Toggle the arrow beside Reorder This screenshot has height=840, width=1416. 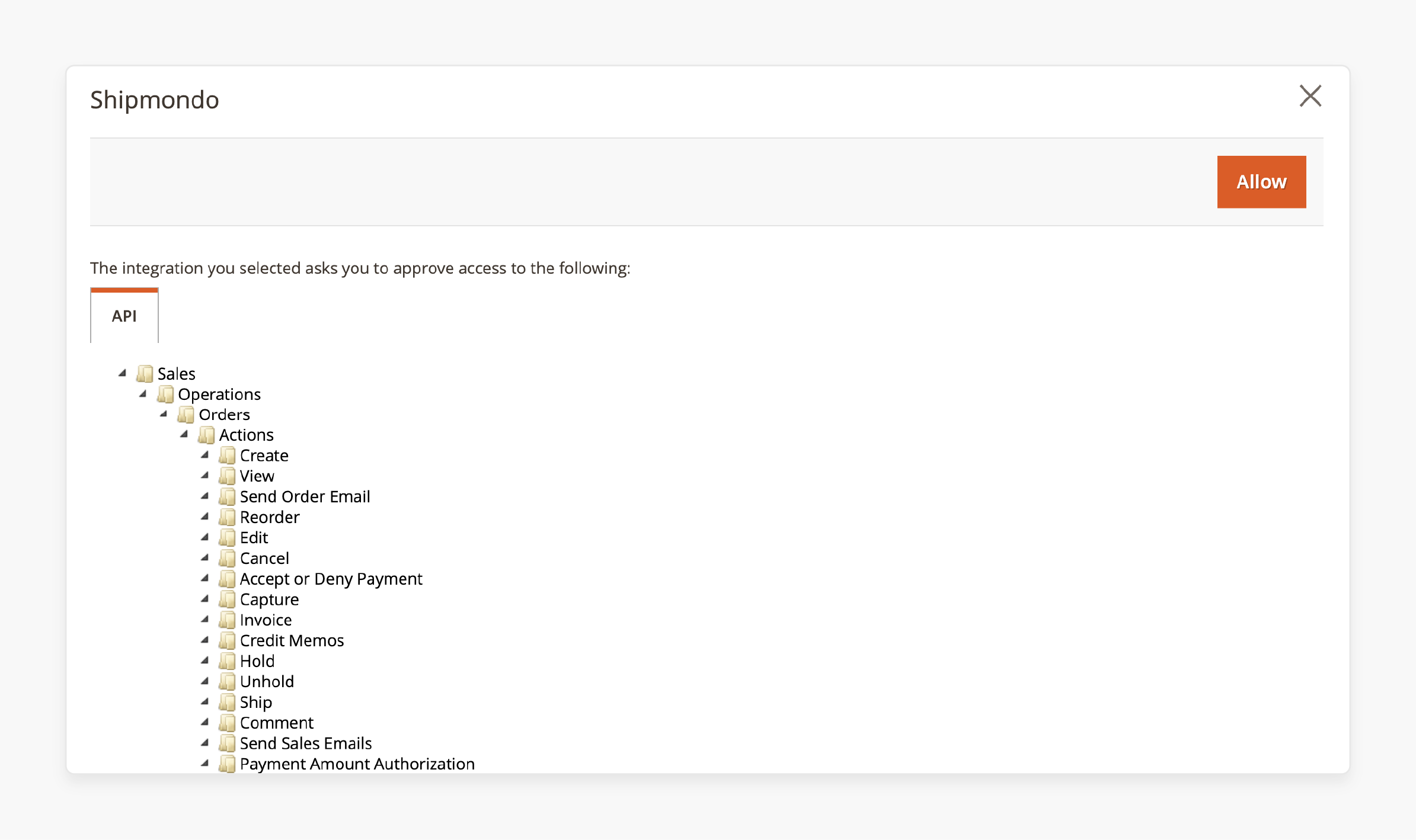(x=205, y=517)
